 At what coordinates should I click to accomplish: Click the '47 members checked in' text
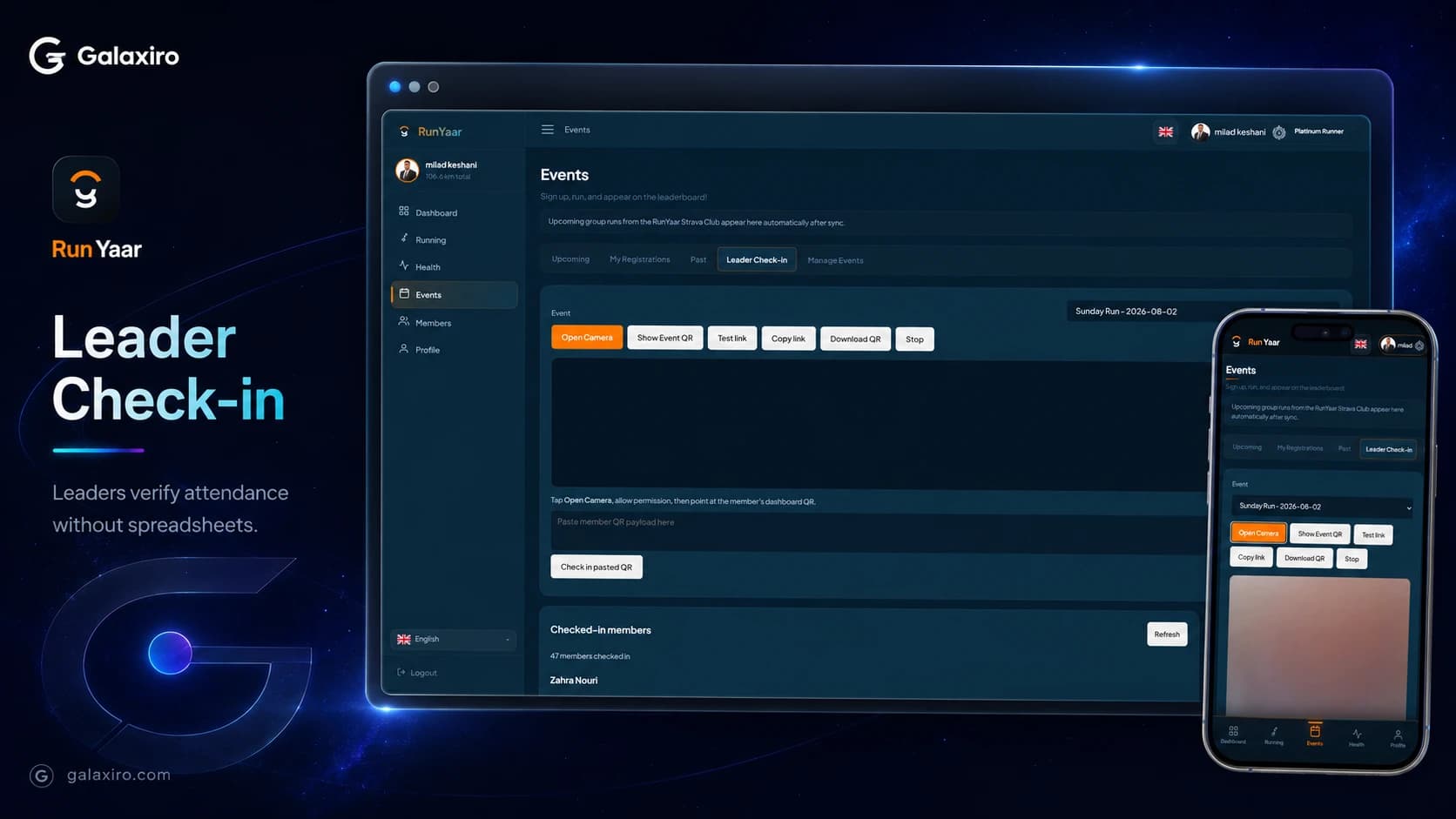(590, 656)
